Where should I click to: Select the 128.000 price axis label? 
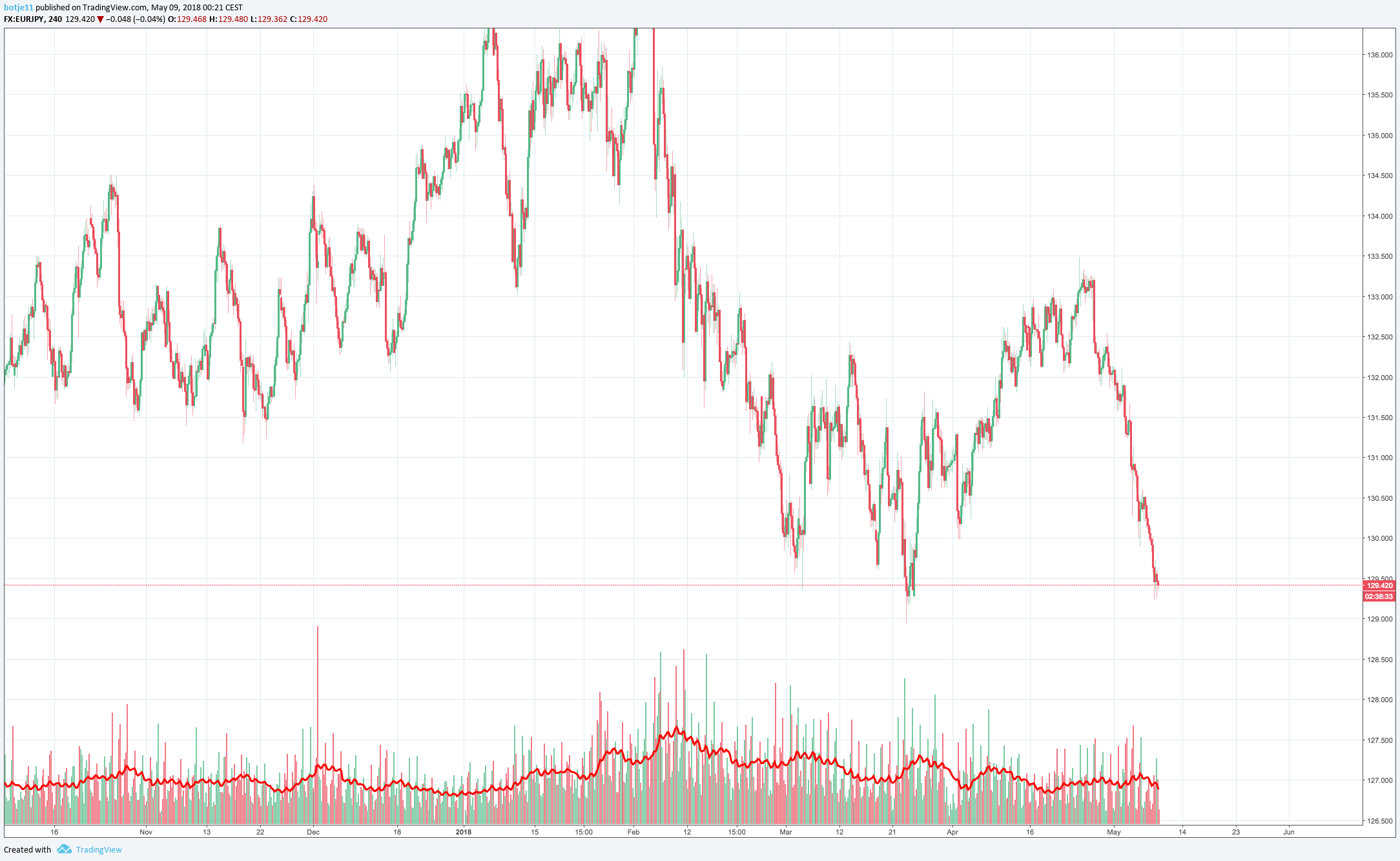(x=1379, y=700)
